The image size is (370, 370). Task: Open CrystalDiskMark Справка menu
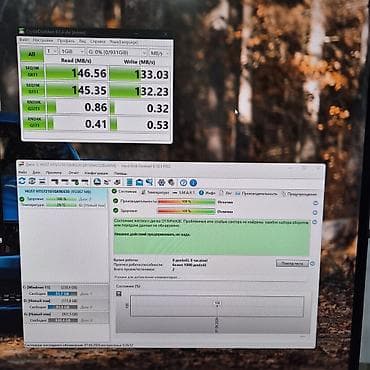[x=98, y=42]
